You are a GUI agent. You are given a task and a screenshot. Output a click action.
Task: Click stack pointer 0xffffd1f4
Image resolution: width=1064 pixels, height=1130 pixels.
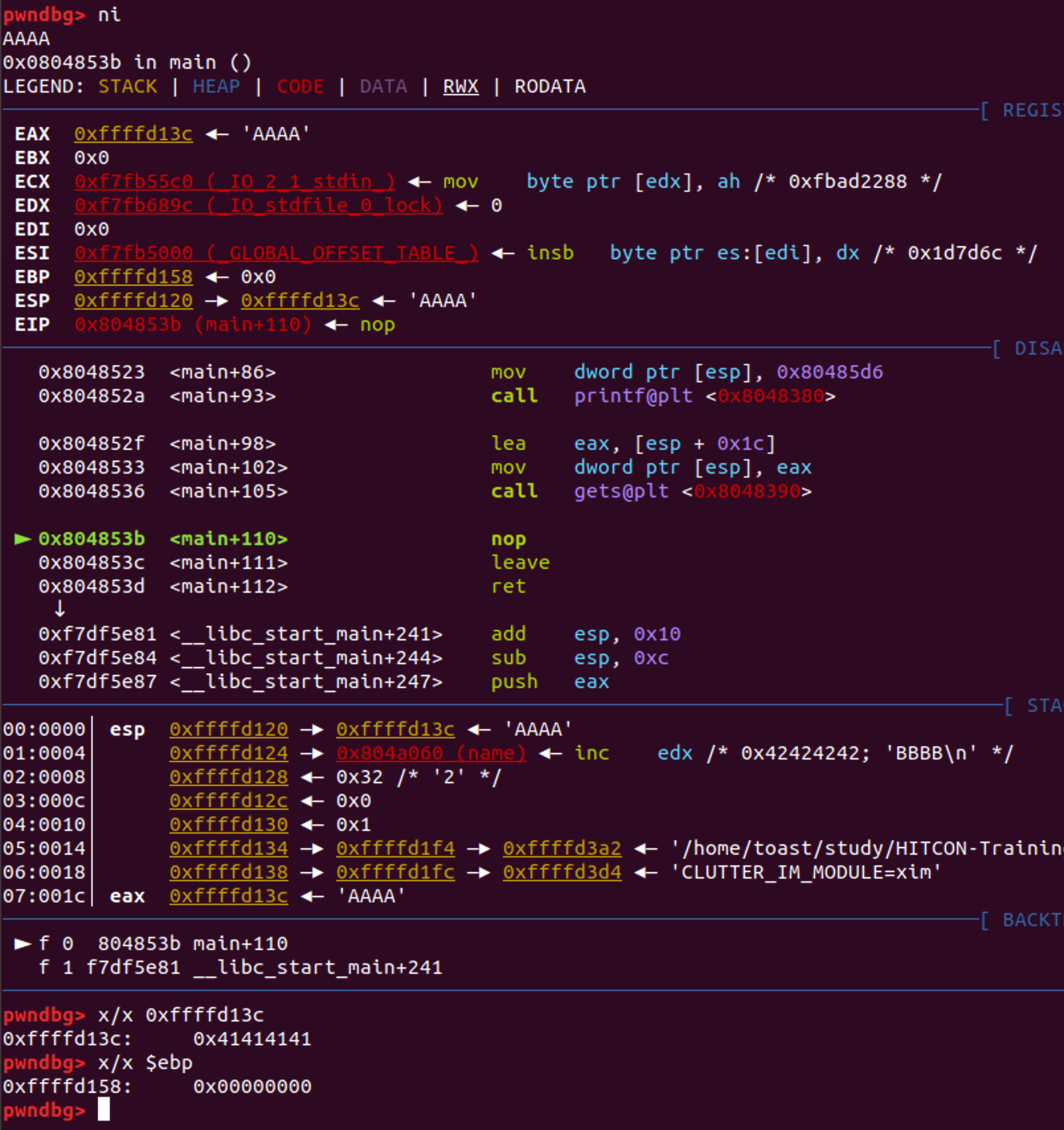pyautogui.click(x=395, y=848)
